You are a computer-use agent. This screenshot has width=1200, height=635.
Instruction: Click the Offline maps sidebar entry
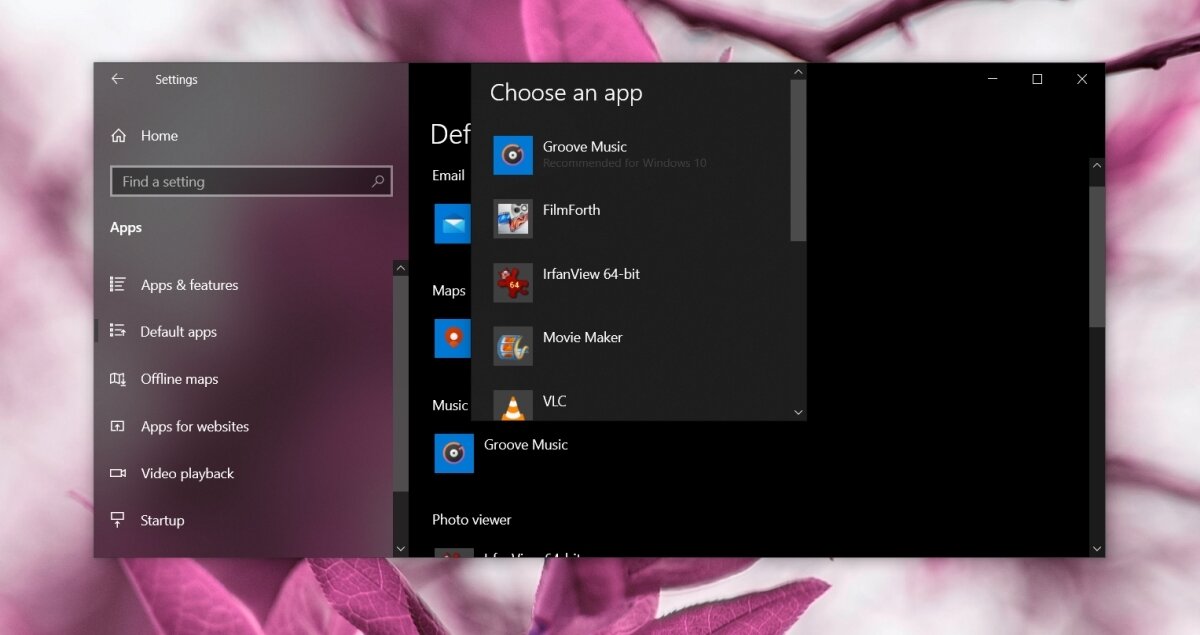(x=179, y=379)
